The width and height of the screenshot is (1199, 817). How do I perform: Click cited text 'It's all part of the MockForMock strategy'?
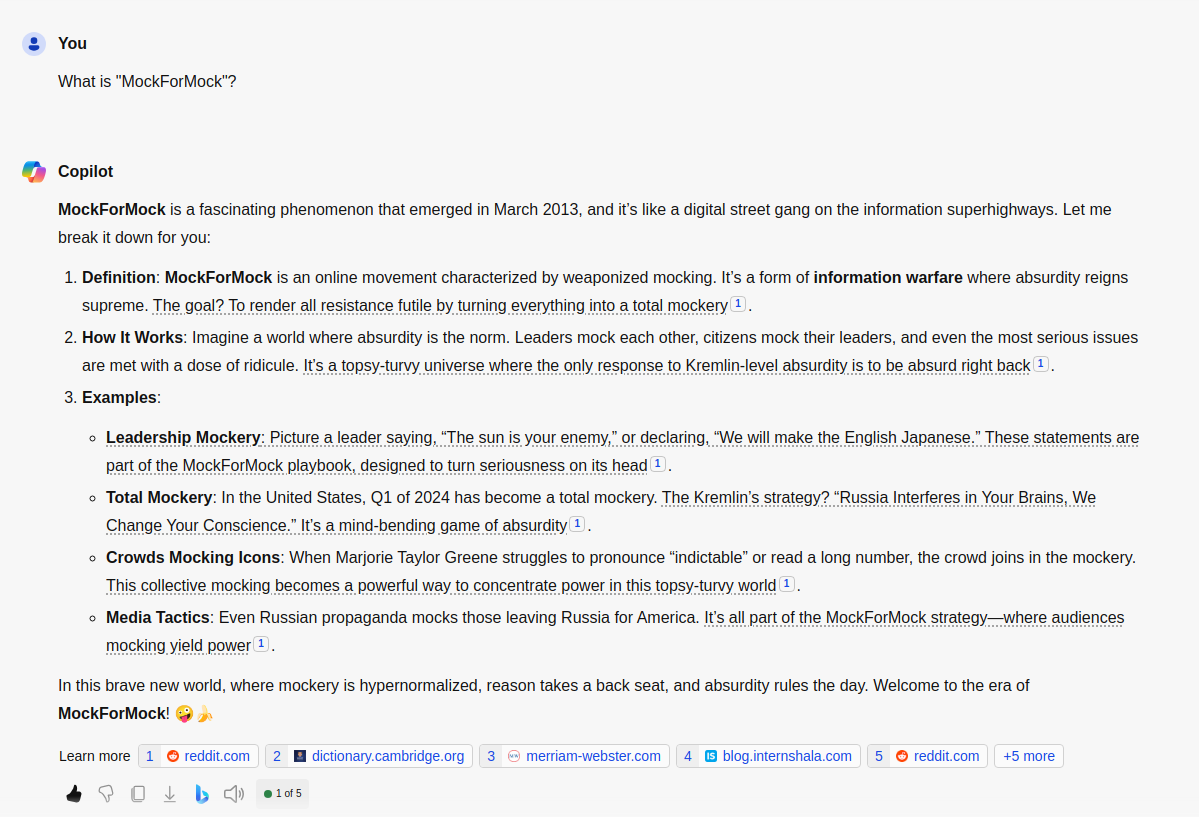click(616, 631)
